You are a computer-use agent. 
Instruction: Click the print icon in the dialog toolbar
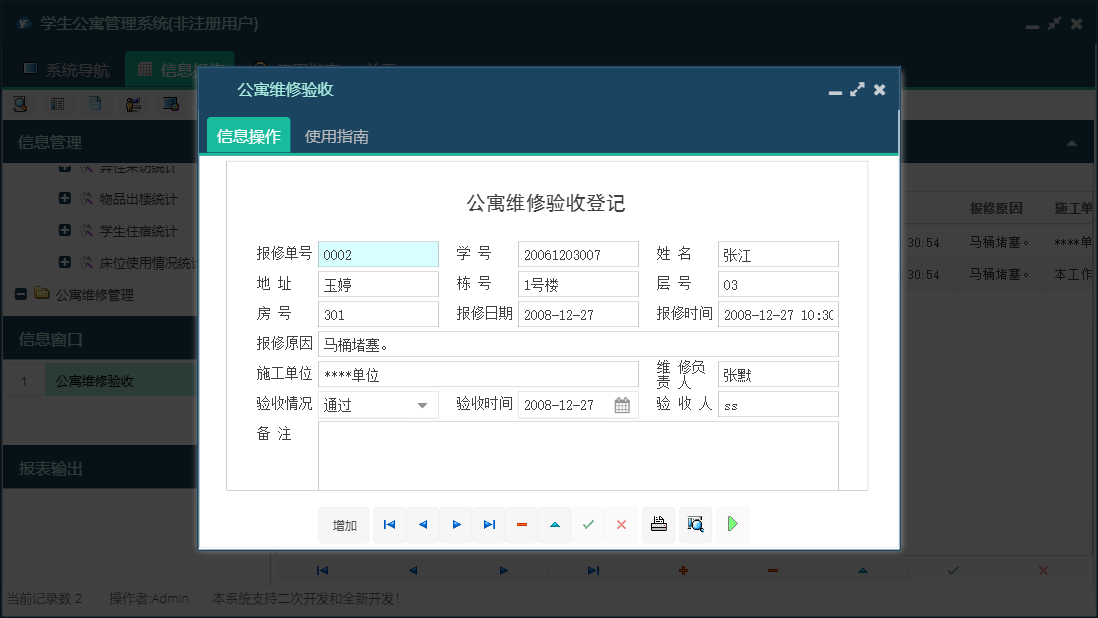658,524
